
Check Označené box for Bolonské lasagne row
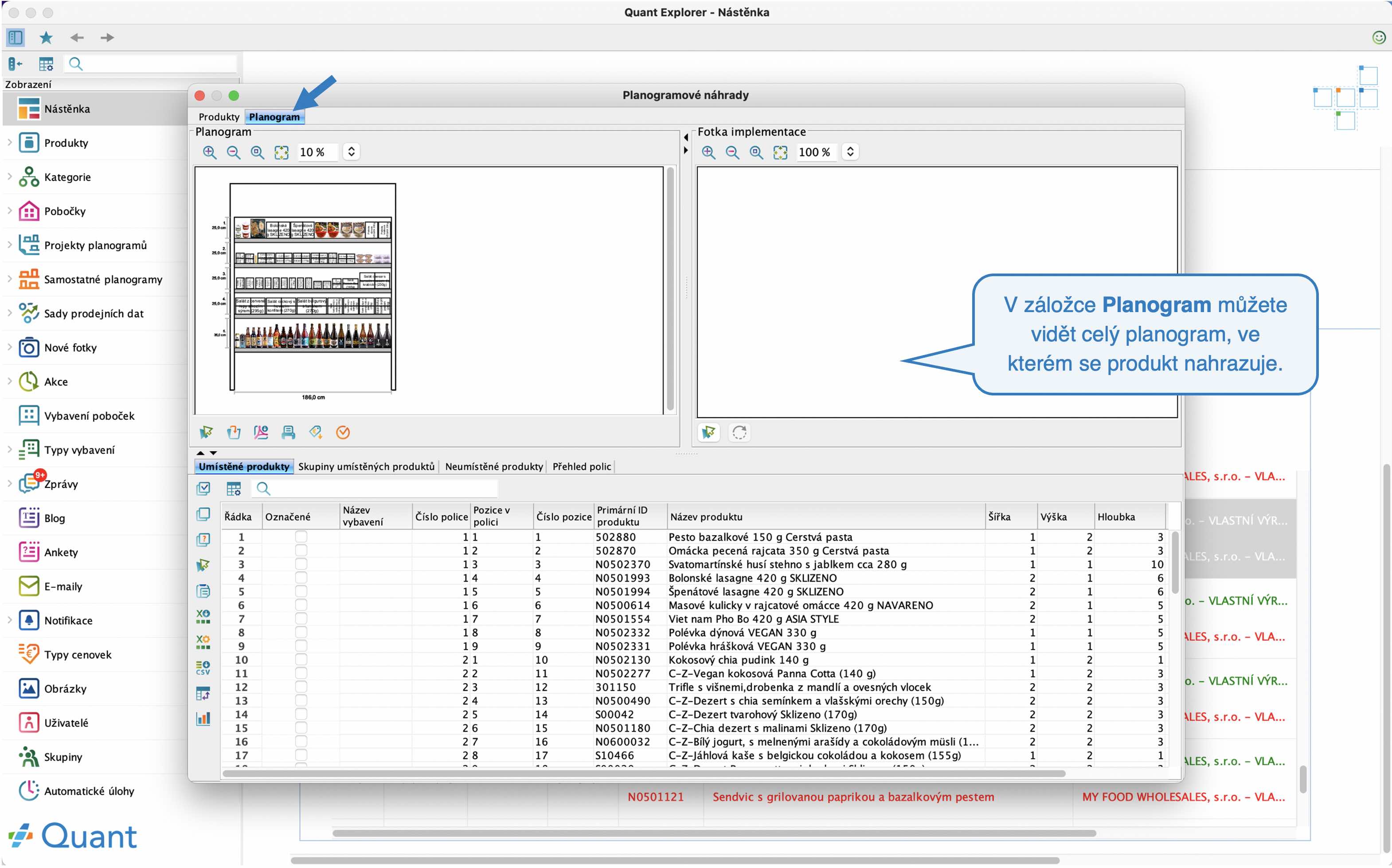(301, 578)
